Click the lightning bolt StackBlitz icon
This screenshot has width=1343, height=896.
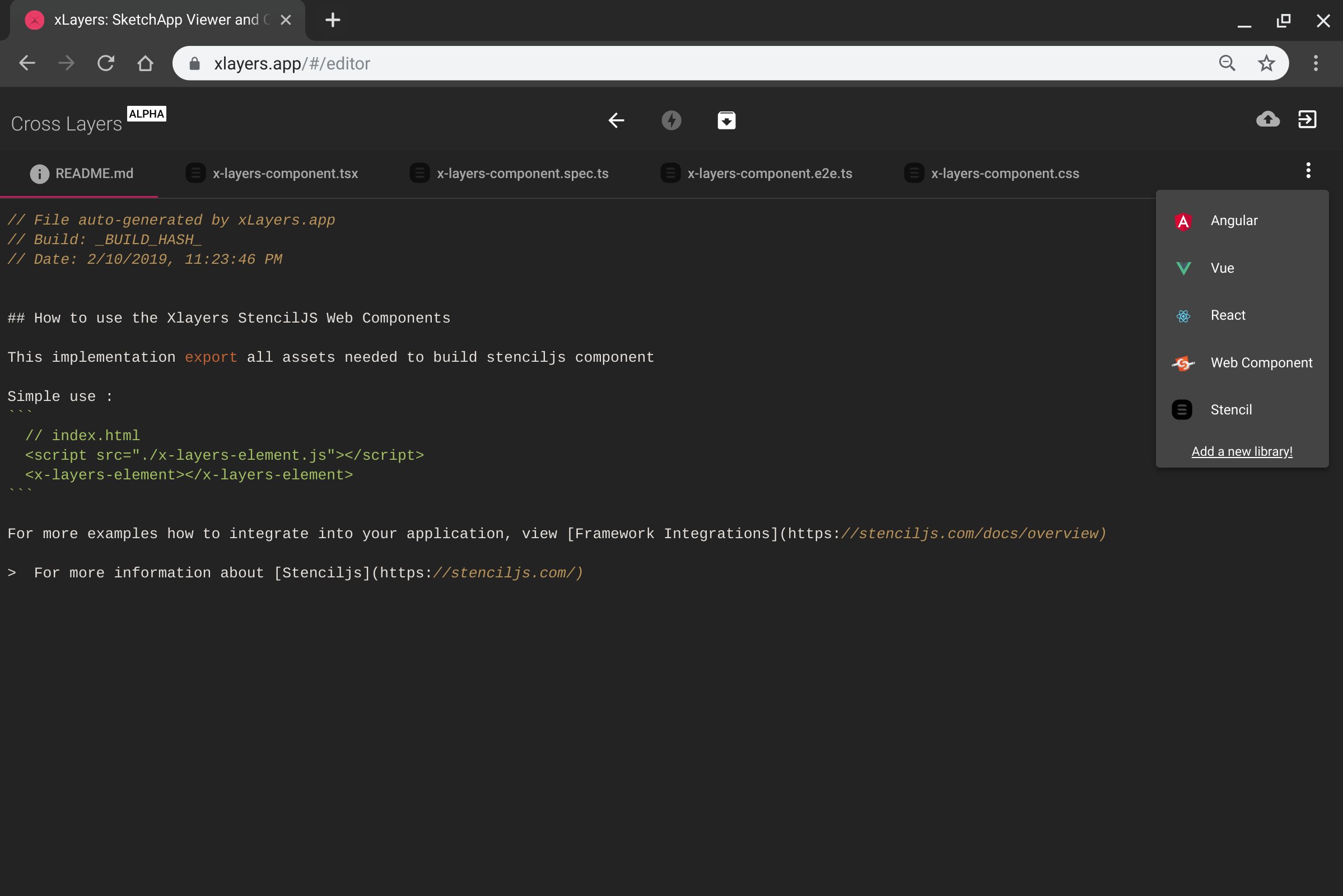pos(671,120)
